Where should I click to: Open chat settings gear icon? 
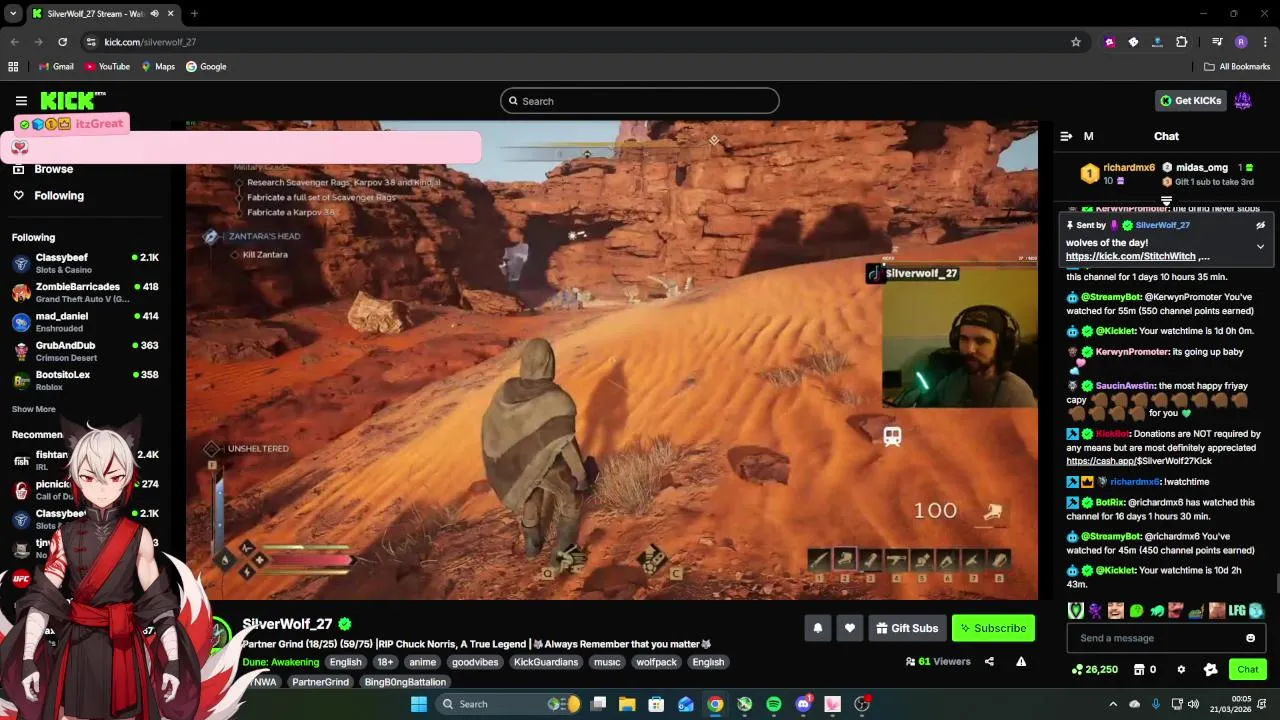click(1181, 669)
